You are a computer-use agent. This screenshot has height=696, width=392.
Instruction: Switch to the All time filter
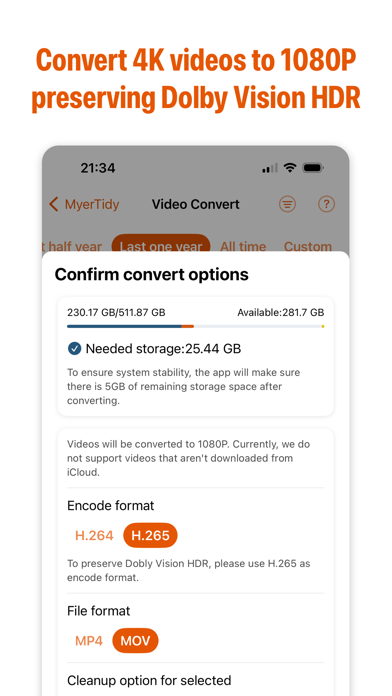[243, 246]
